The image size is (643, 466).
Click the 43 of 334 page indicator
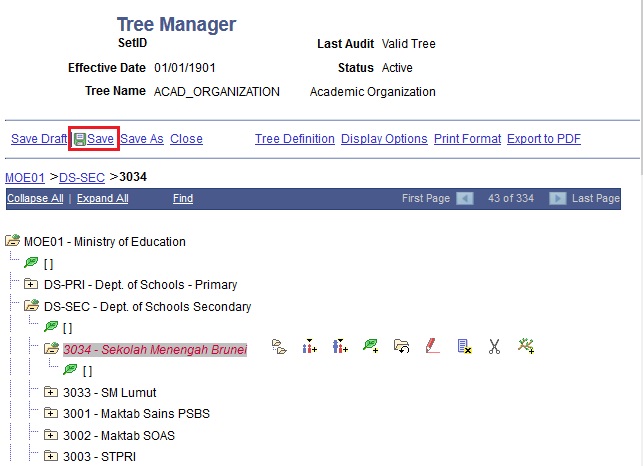[x=511, y=199]
